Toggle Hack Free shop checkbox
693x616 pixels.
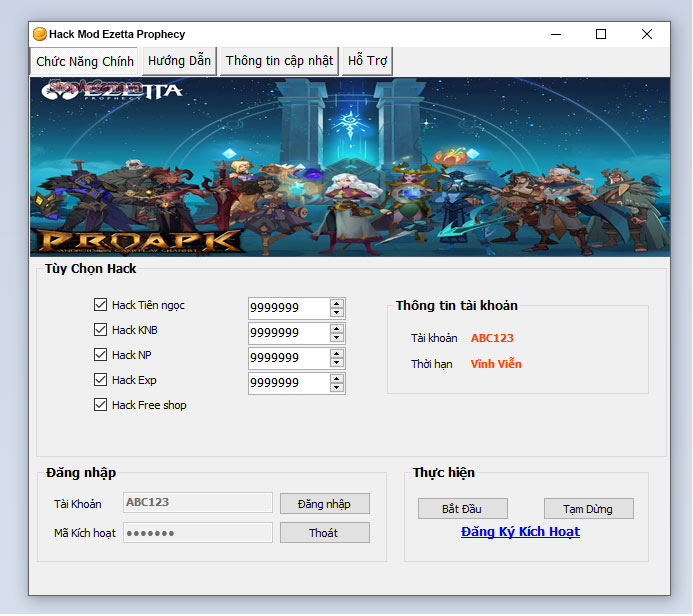pyautogui.click(x=100, y=405)
